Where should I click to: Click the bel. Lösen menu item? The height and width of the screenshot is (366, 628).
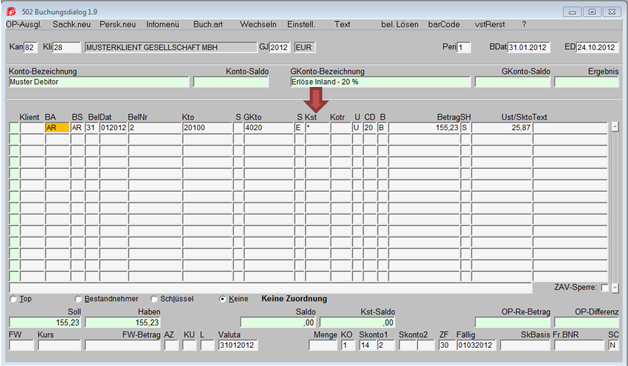[399, 24]
